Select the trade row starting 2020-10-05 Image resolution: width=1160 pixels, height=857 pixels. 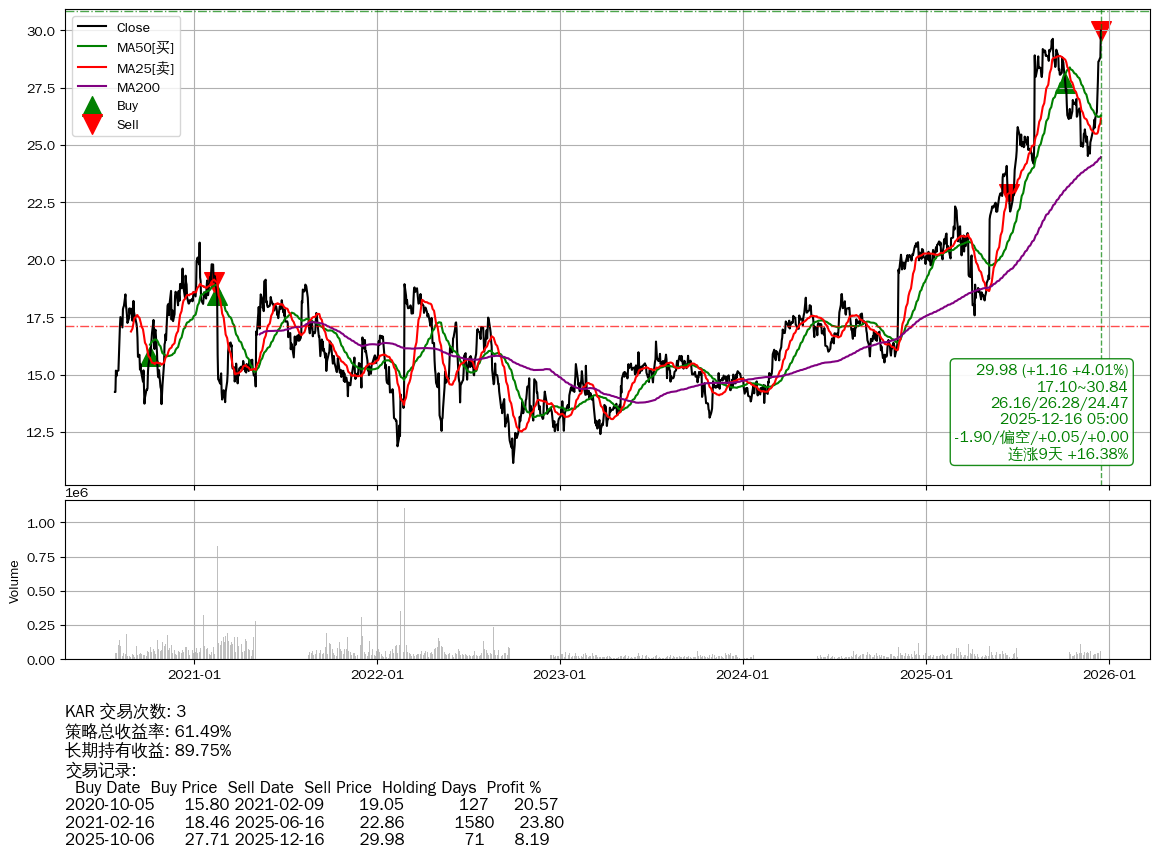click(x=311, y=804)
